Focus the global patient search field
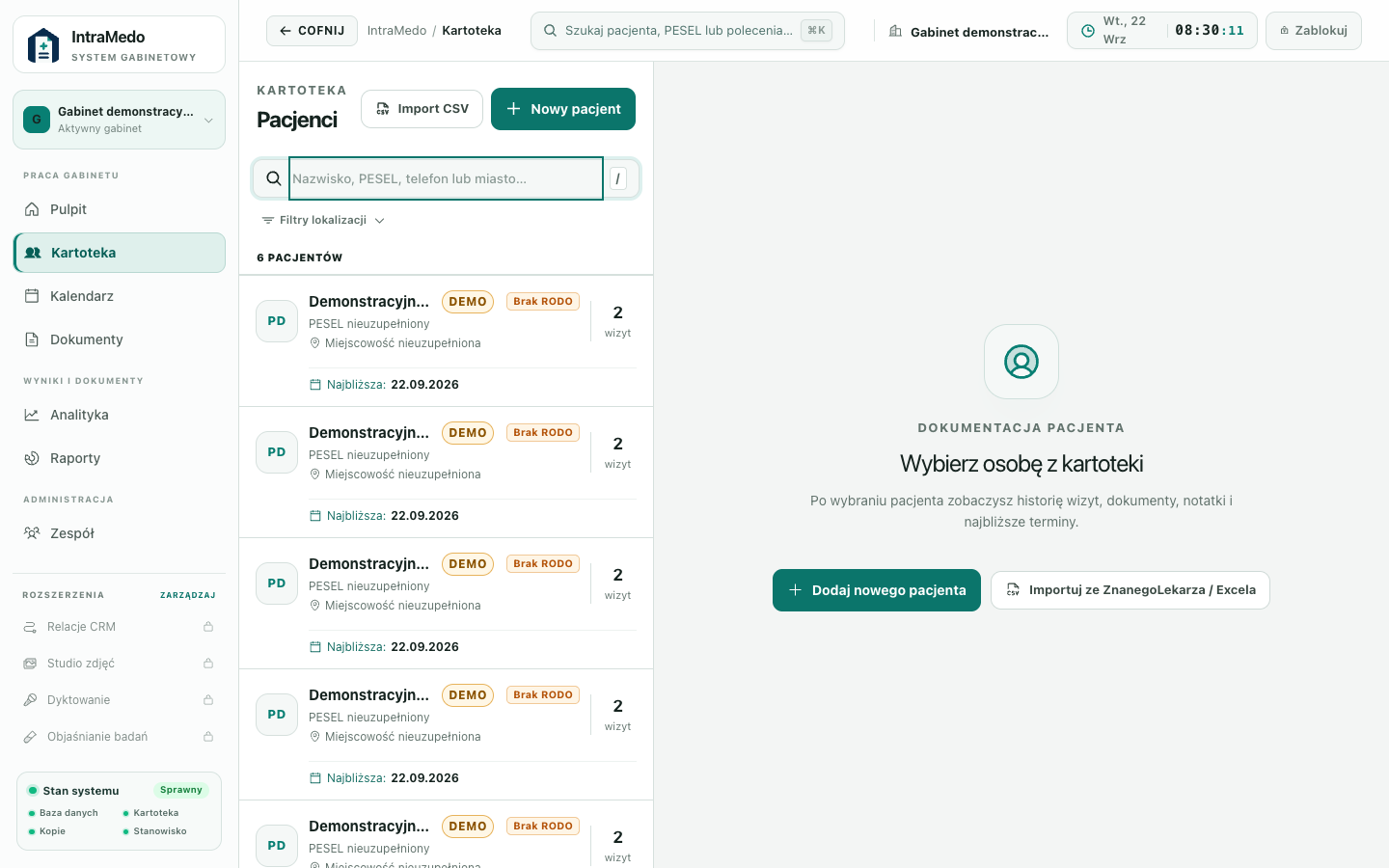 (687, 31)
